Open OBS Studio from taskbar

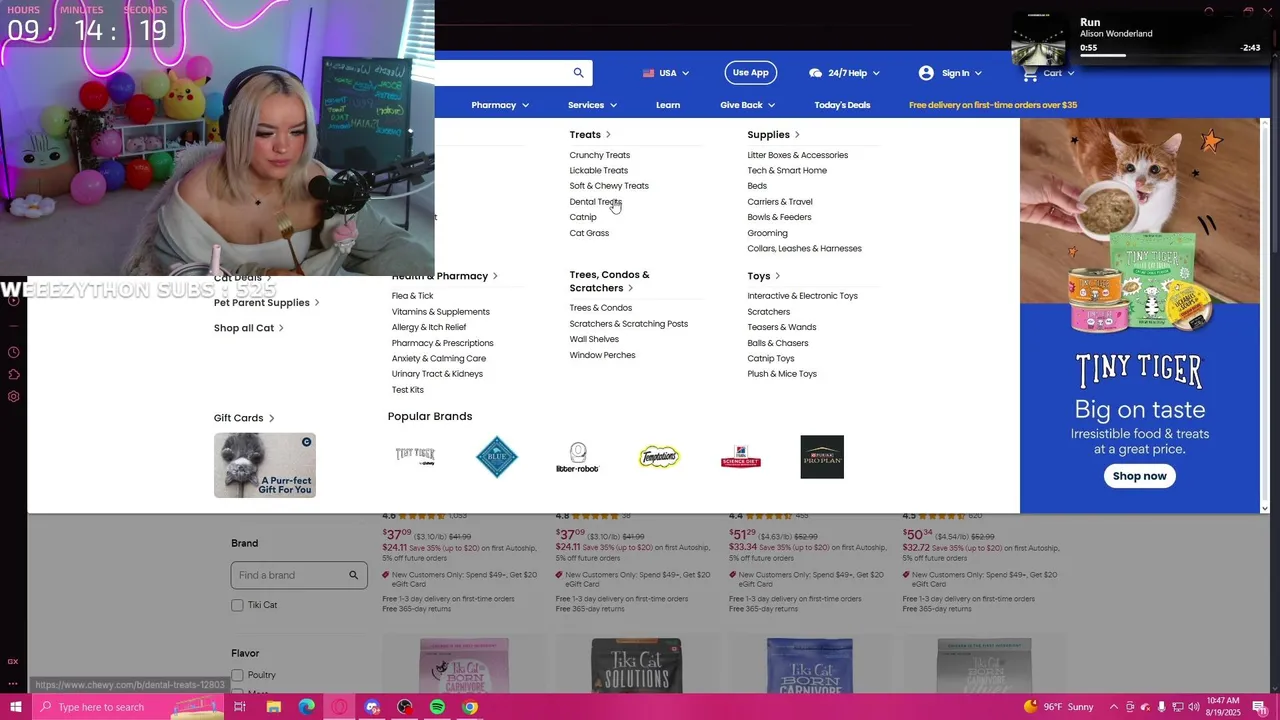(405, 707)
